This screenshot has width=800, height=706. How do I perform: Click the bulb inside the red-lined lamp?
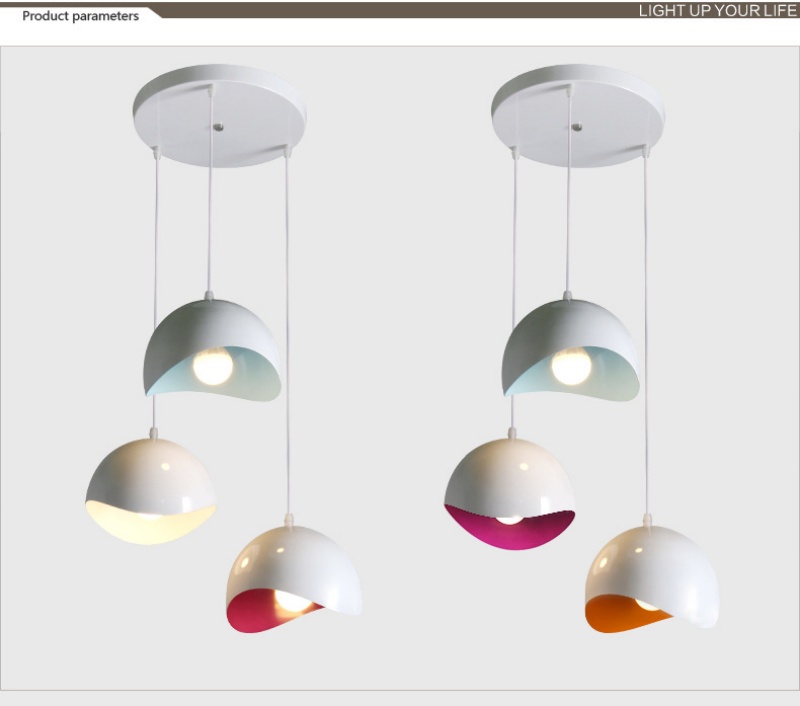click(292, 601)
